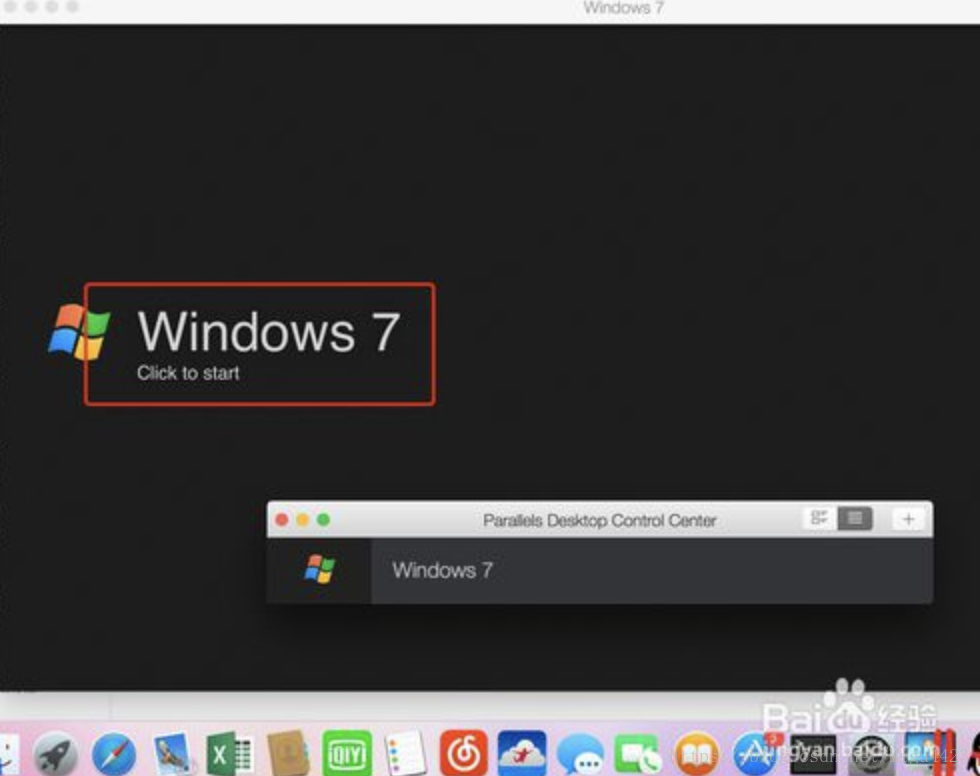Open Safari from the Dock
Image resolution: width=980 pixels, height=776 pixels.
coord(114,754)
